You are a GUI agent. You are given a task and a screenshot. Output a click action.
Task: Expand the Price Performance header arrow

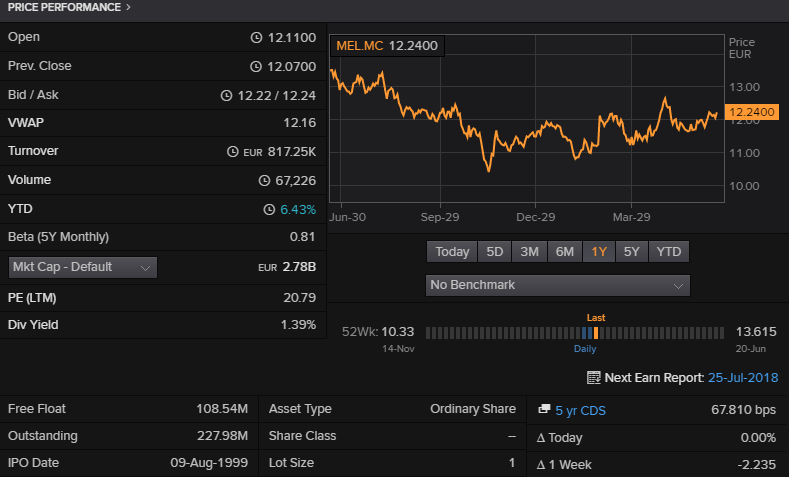click(x=128, y=8)
